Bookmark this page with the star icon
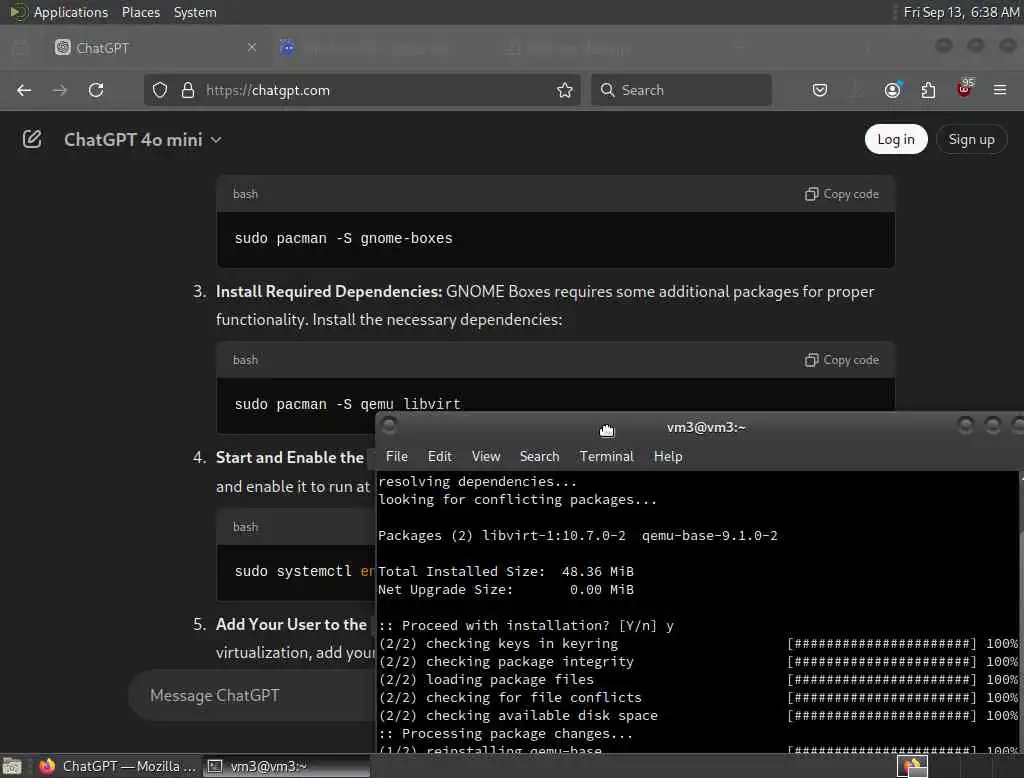This screenshot has height=778, width=1024. pos(565,90)
